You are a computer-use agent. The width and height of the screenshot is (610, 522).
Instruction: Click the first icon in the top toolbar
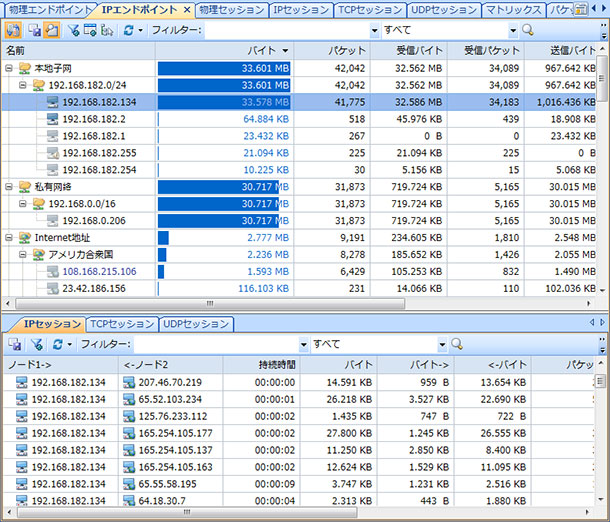pyautogui.click(x=13, y=30)
